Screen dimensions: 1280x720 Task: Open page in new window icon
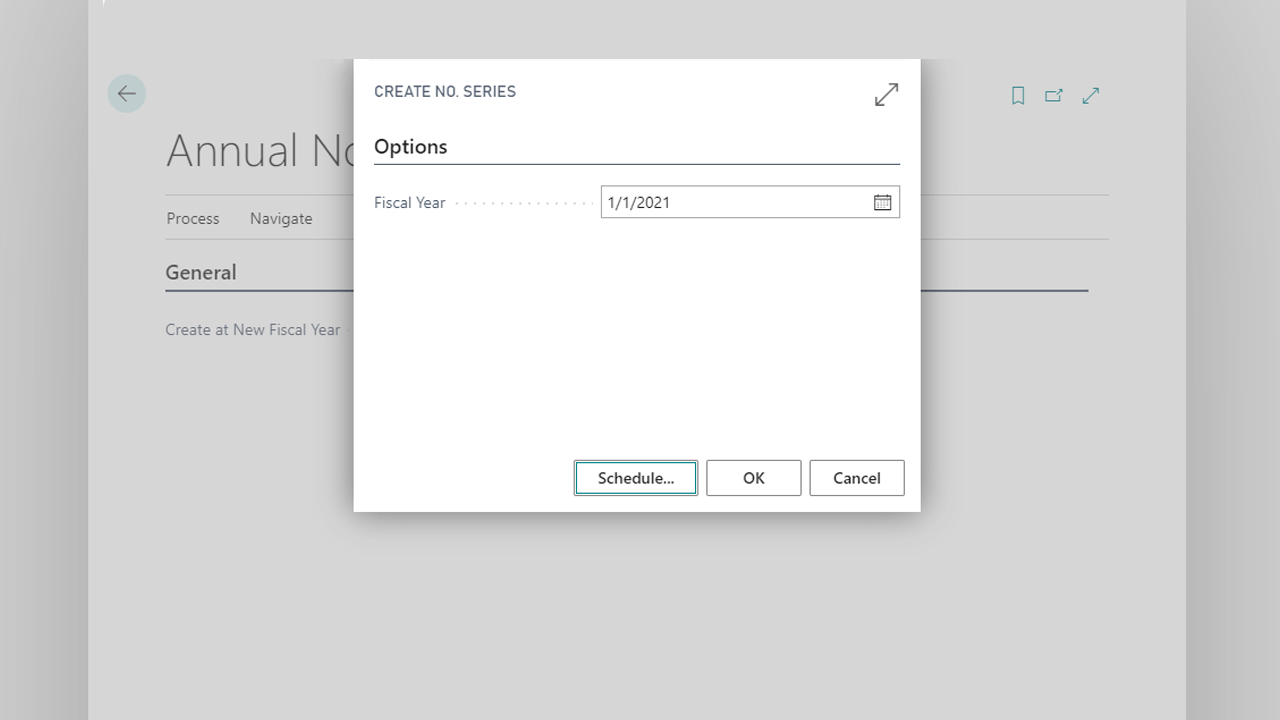point(1054,96)
